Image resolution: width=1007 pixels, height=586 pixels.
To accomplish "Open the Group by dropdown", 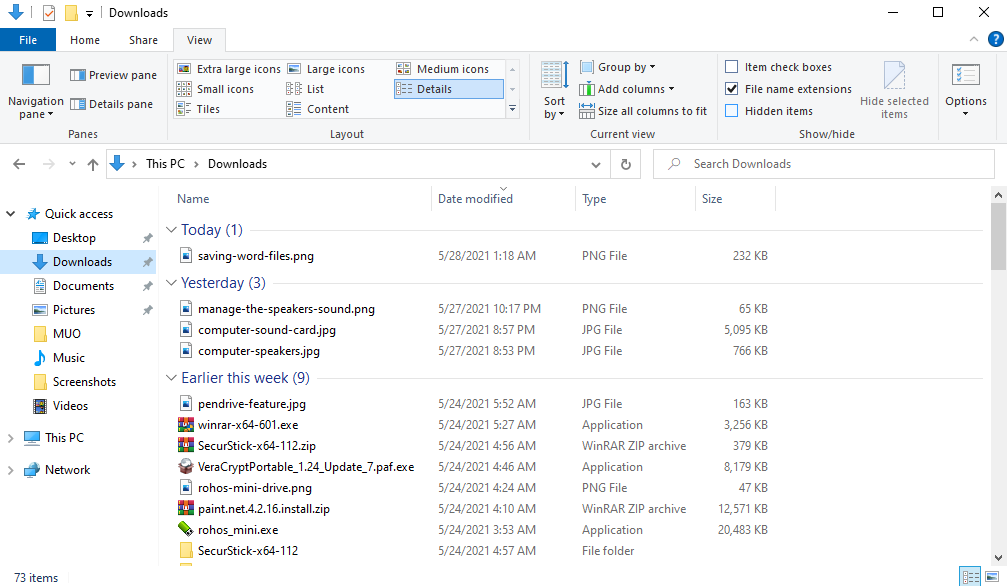I will (626, 67).
